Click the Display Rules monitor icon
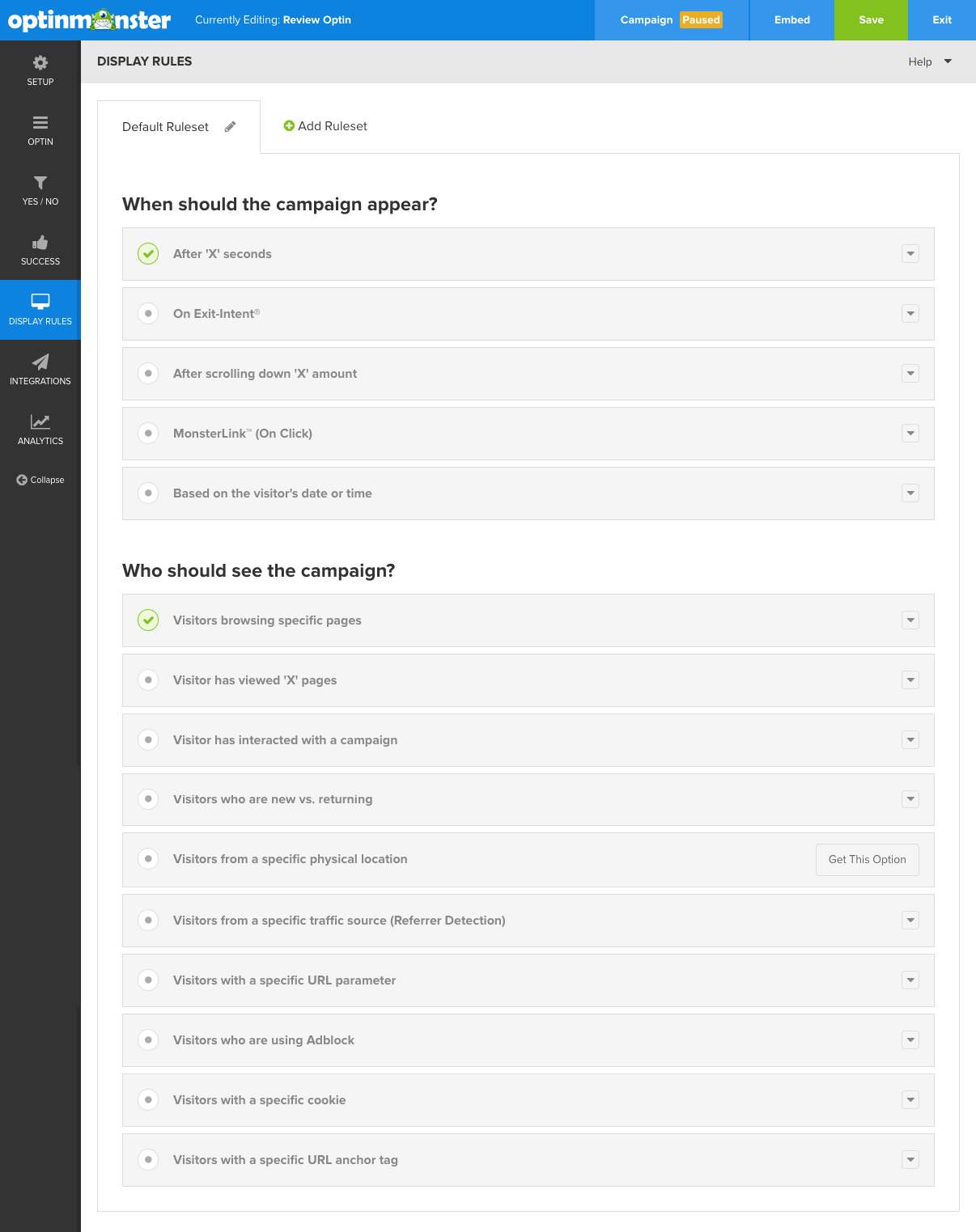This screenshot has width=976, height=1232. (40, 302)
